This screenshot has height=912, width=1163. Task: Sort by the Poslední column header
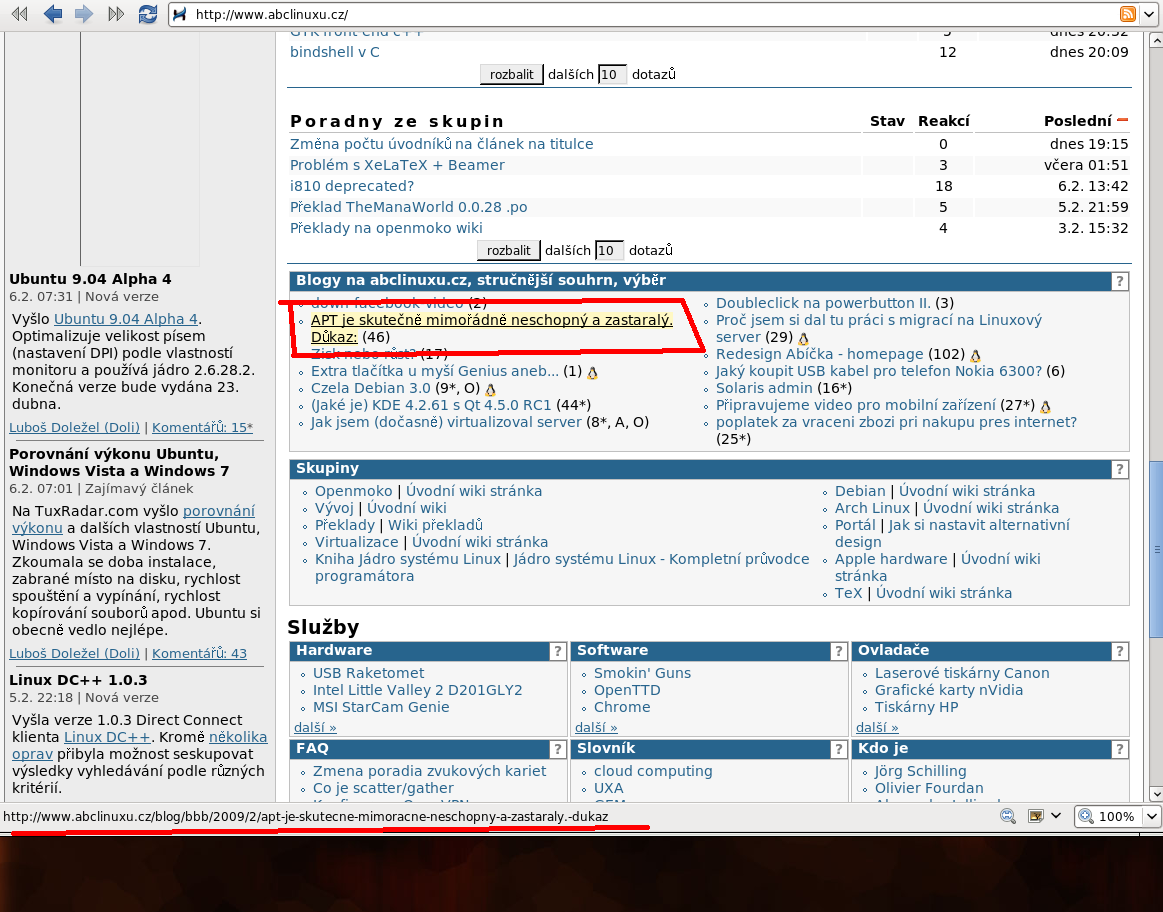(1077, 121)
